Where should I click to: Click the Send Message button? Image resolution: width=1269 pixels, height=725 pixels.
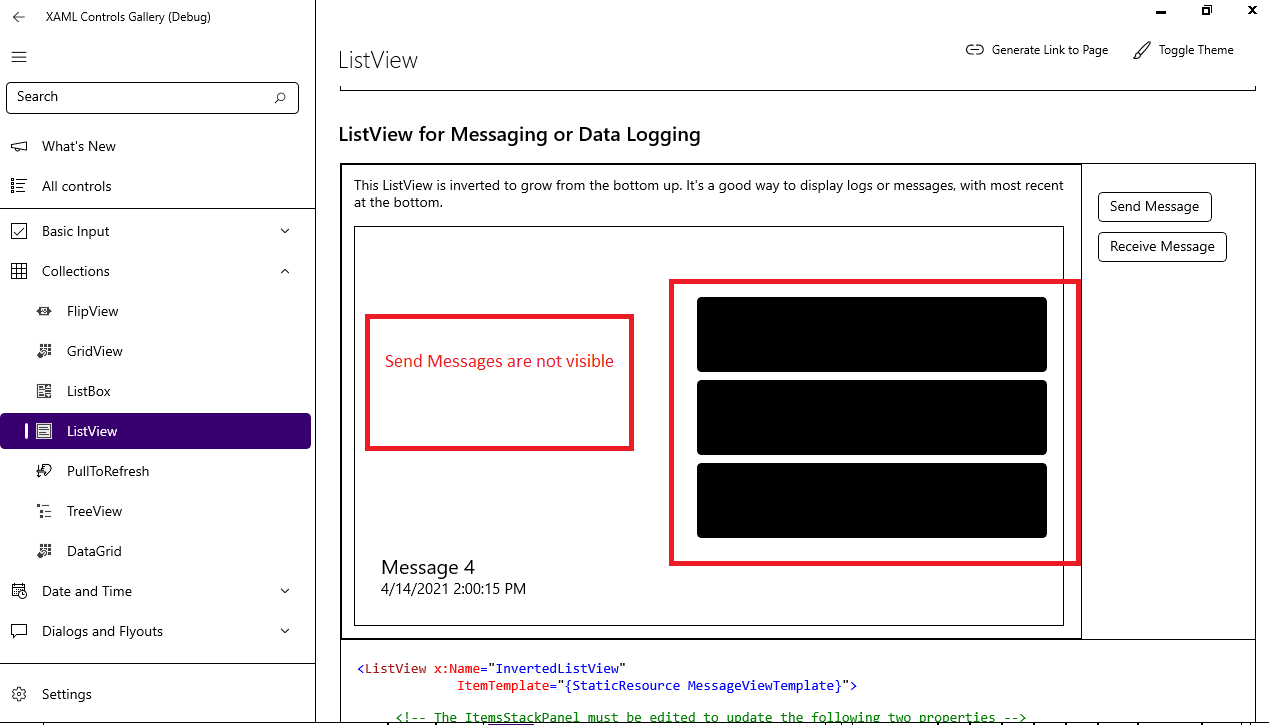[x=1154, y=206]
